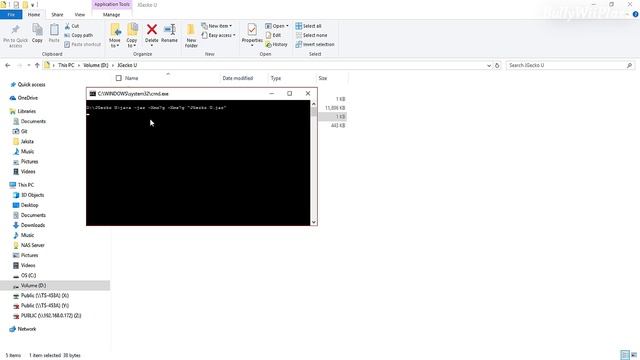Screen dimensions: 640x360
Task: Open NAS Server in the sidebar
Action: tap(32, 245)
